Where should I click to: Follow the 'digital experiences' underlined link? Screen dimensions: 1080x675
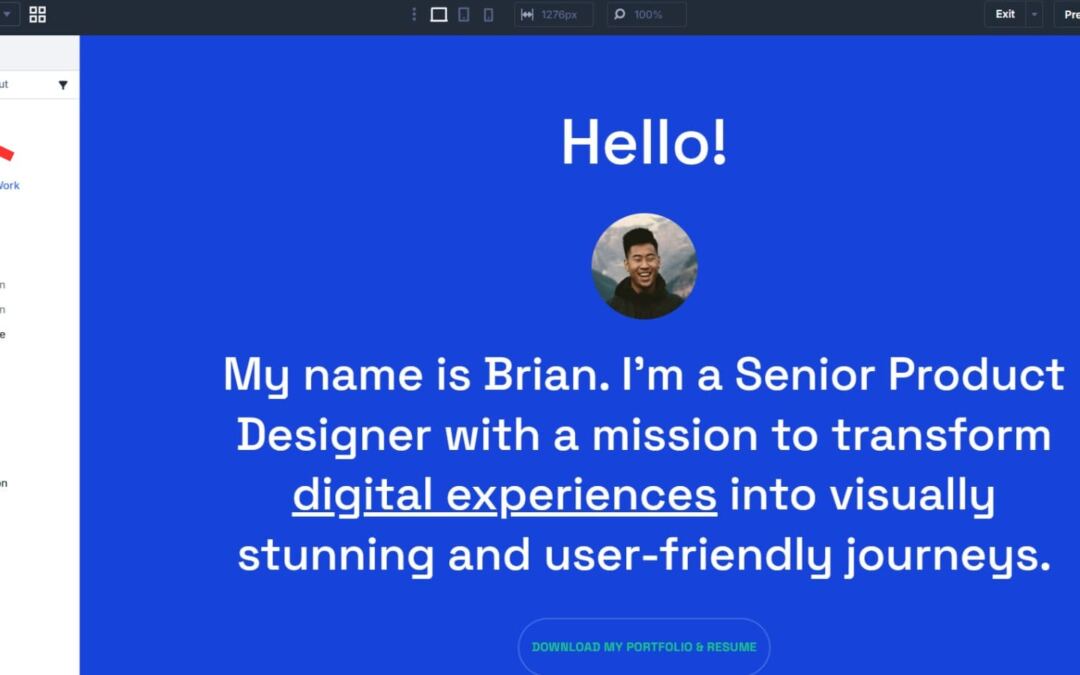pos(504,496)
